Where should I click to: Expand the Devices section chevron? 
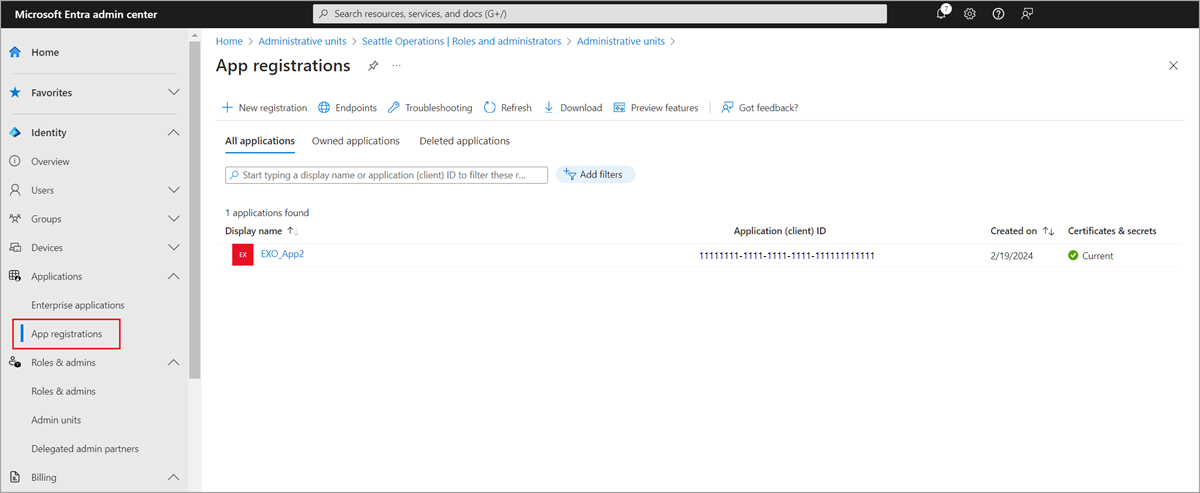173,247
